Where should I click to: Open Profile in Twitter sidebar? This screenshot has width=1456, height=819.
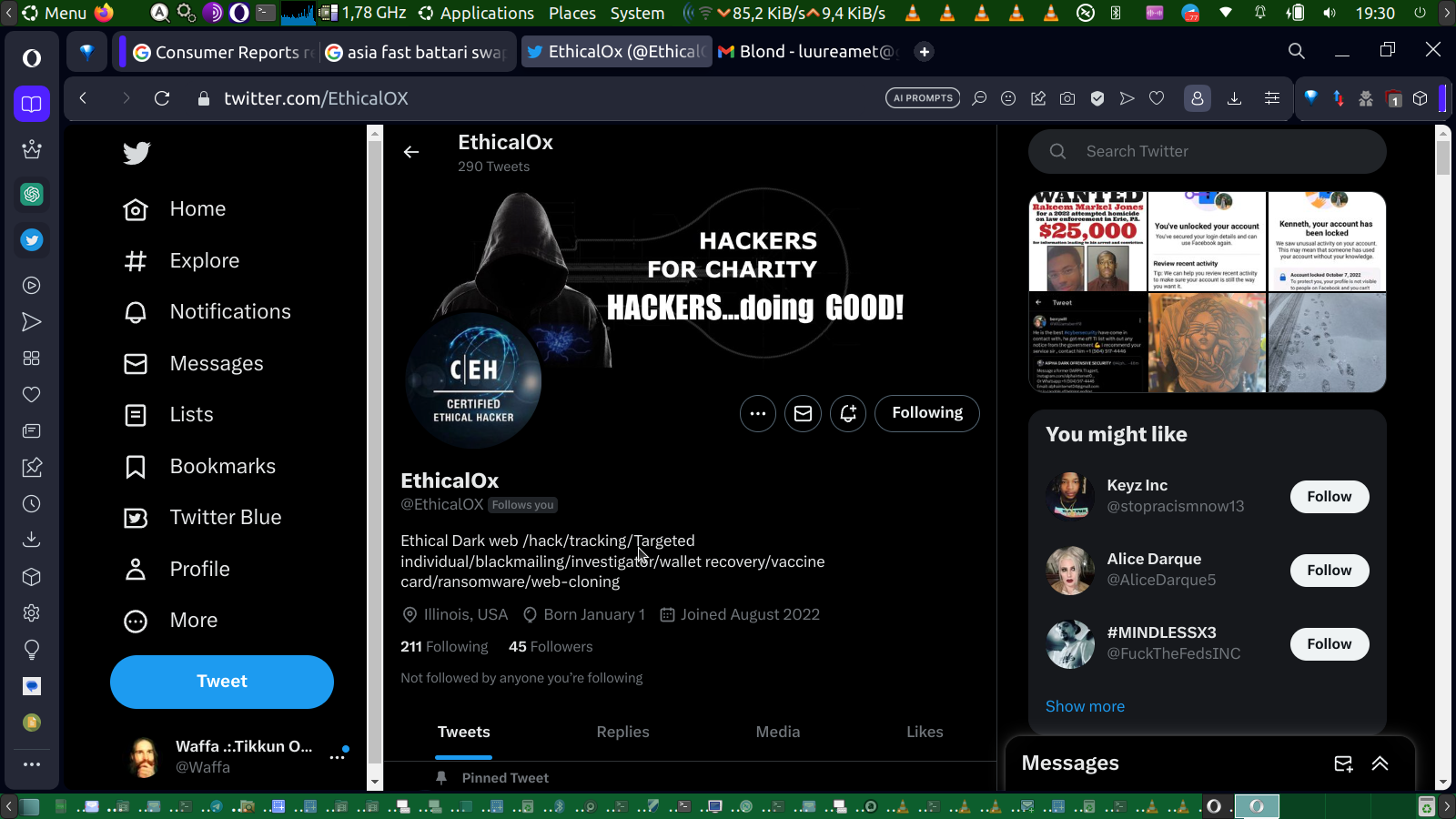tap(177, 570)
